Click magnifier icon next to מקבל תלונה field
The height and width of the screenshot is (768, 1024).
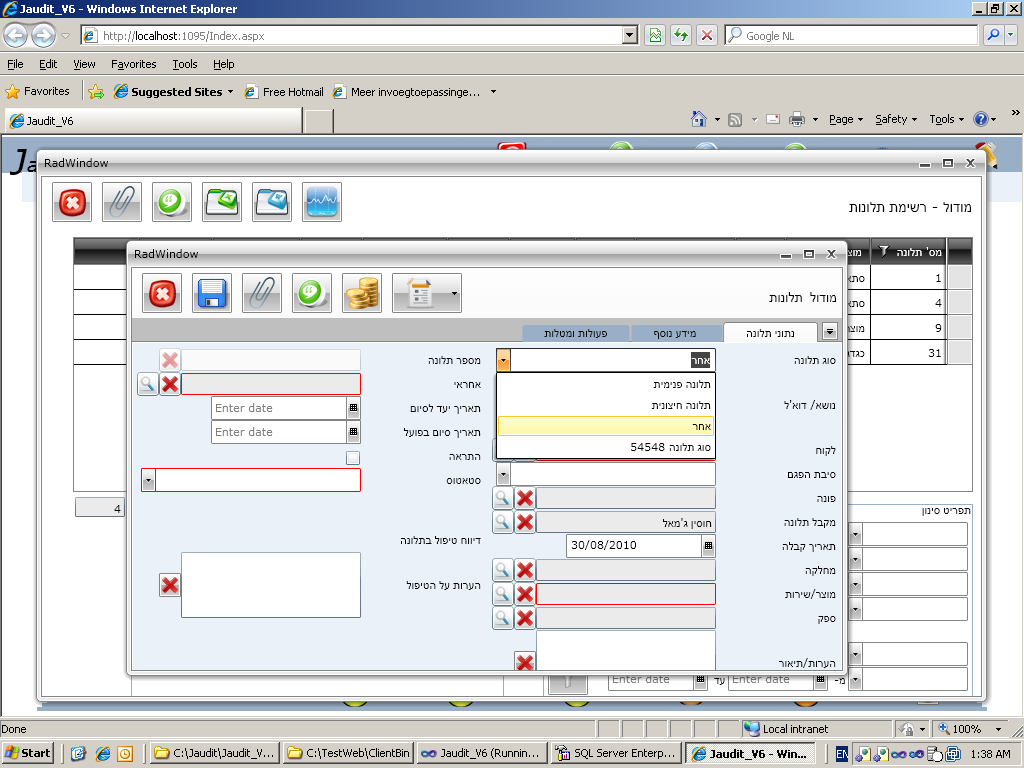[503, 522]
